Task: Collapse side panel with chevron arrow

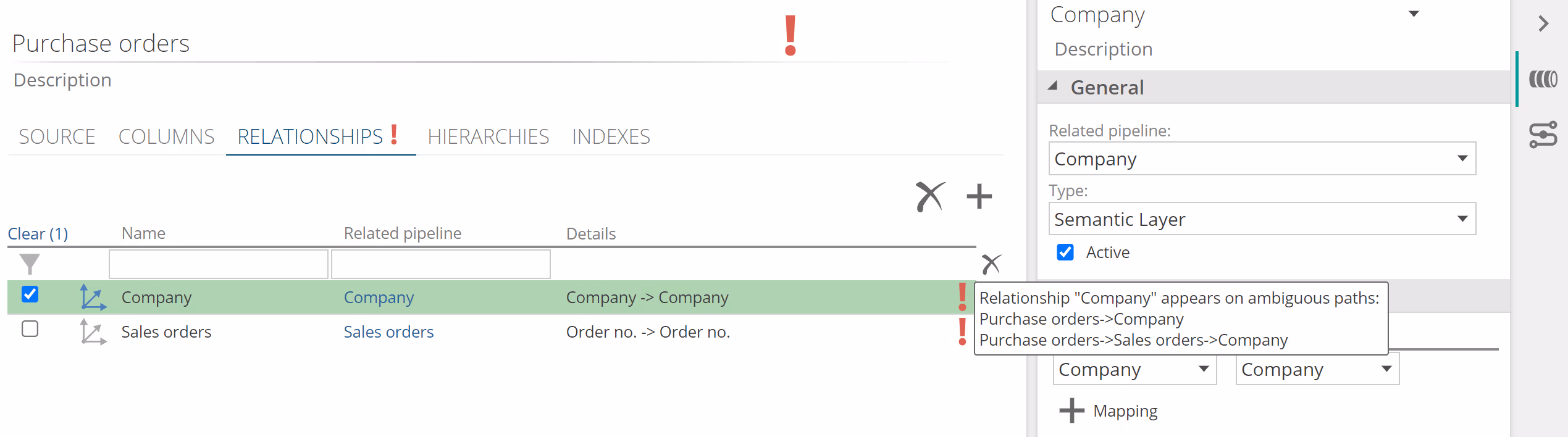Action: coord(1543,24)
